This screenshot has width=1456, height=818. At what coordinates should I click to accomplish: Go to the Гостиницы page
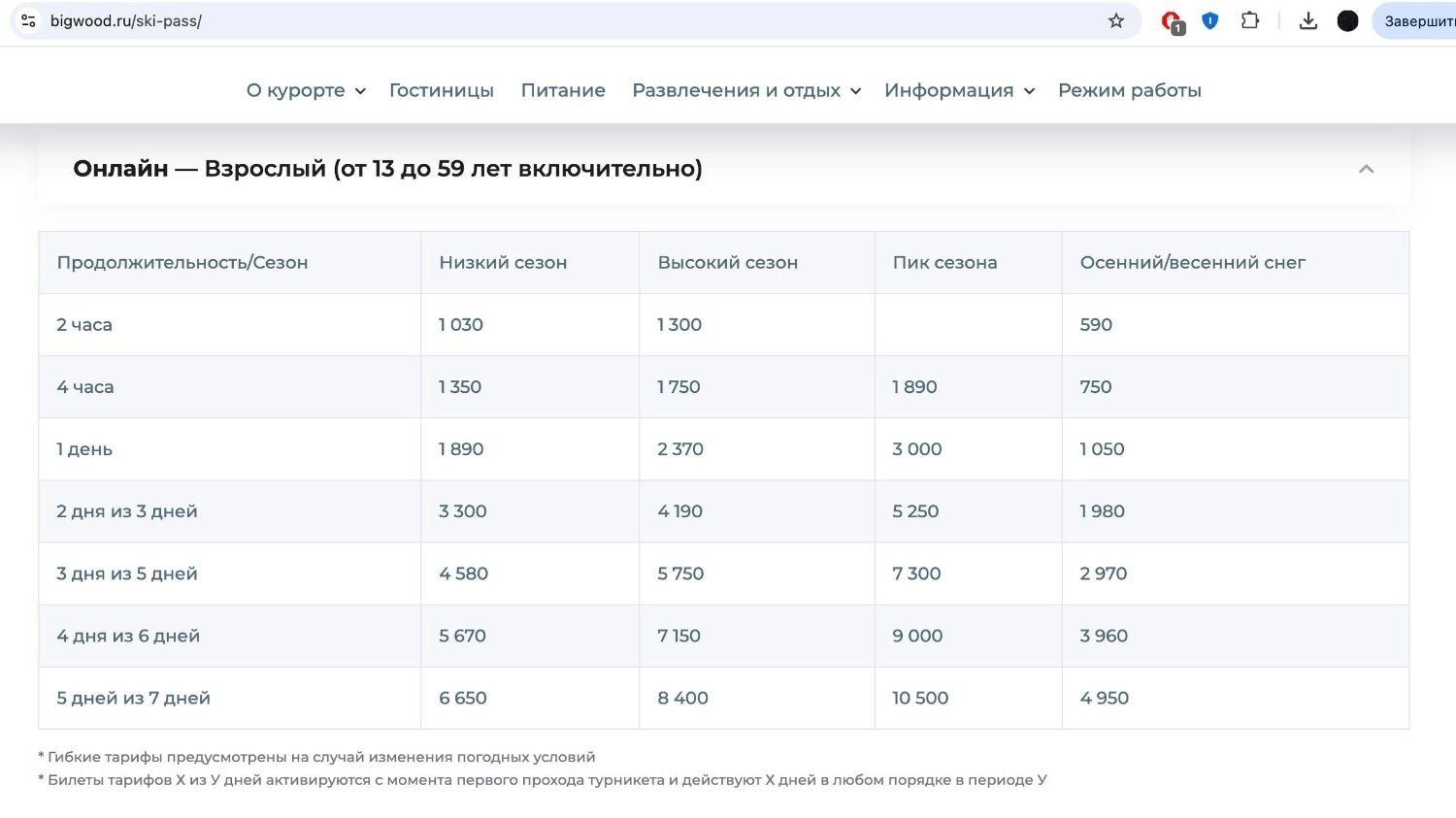[441, 90]
